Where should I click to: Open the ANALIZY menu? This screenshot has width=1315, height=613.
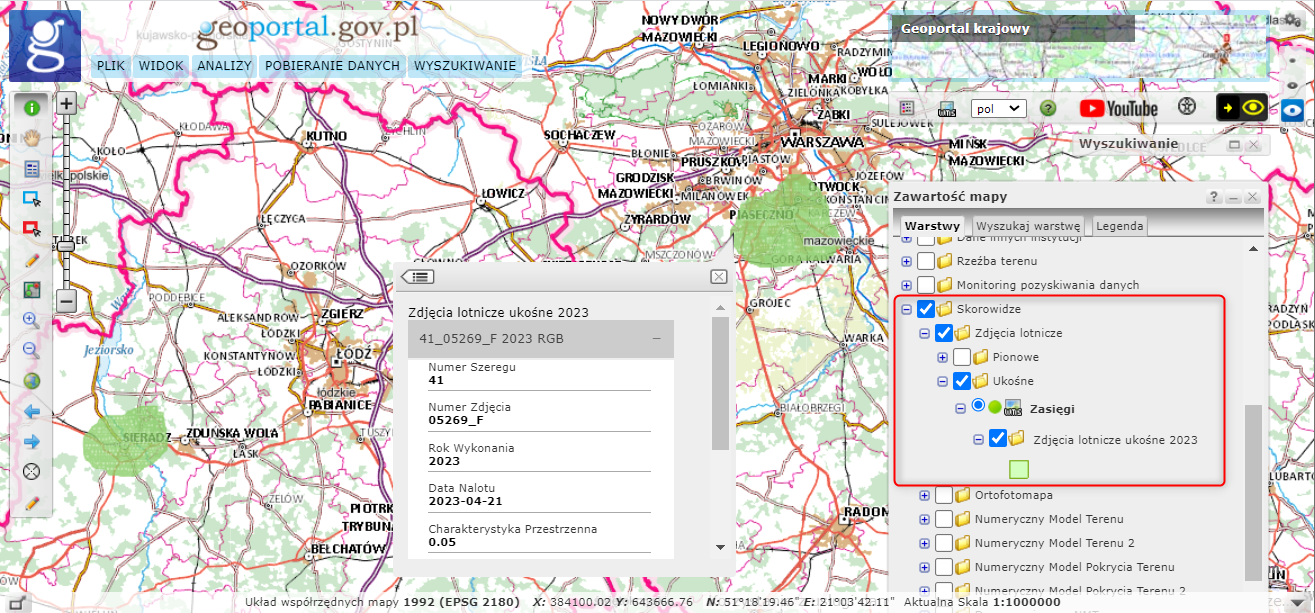coord(224,66)
